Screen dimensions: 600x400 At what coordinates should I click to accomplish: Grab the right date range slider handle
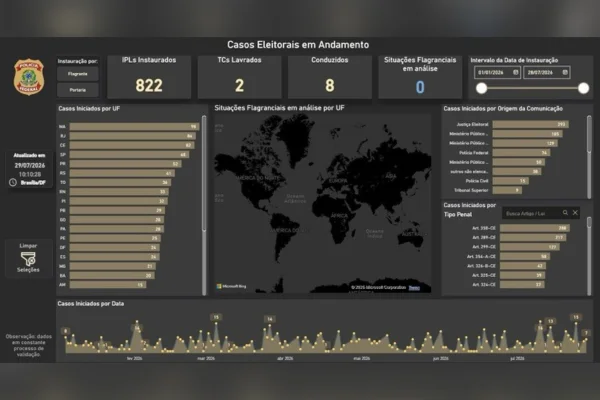click(x=584, y=88)
